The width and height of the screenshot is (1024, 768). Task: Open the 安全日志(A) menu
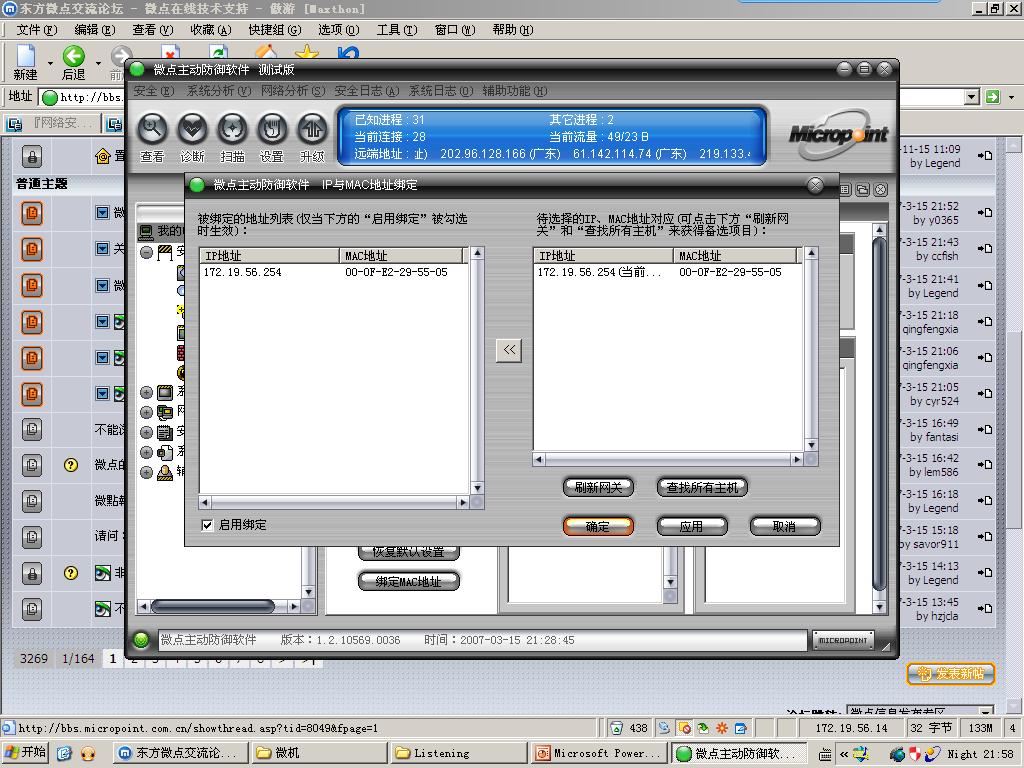pos(366,91)
